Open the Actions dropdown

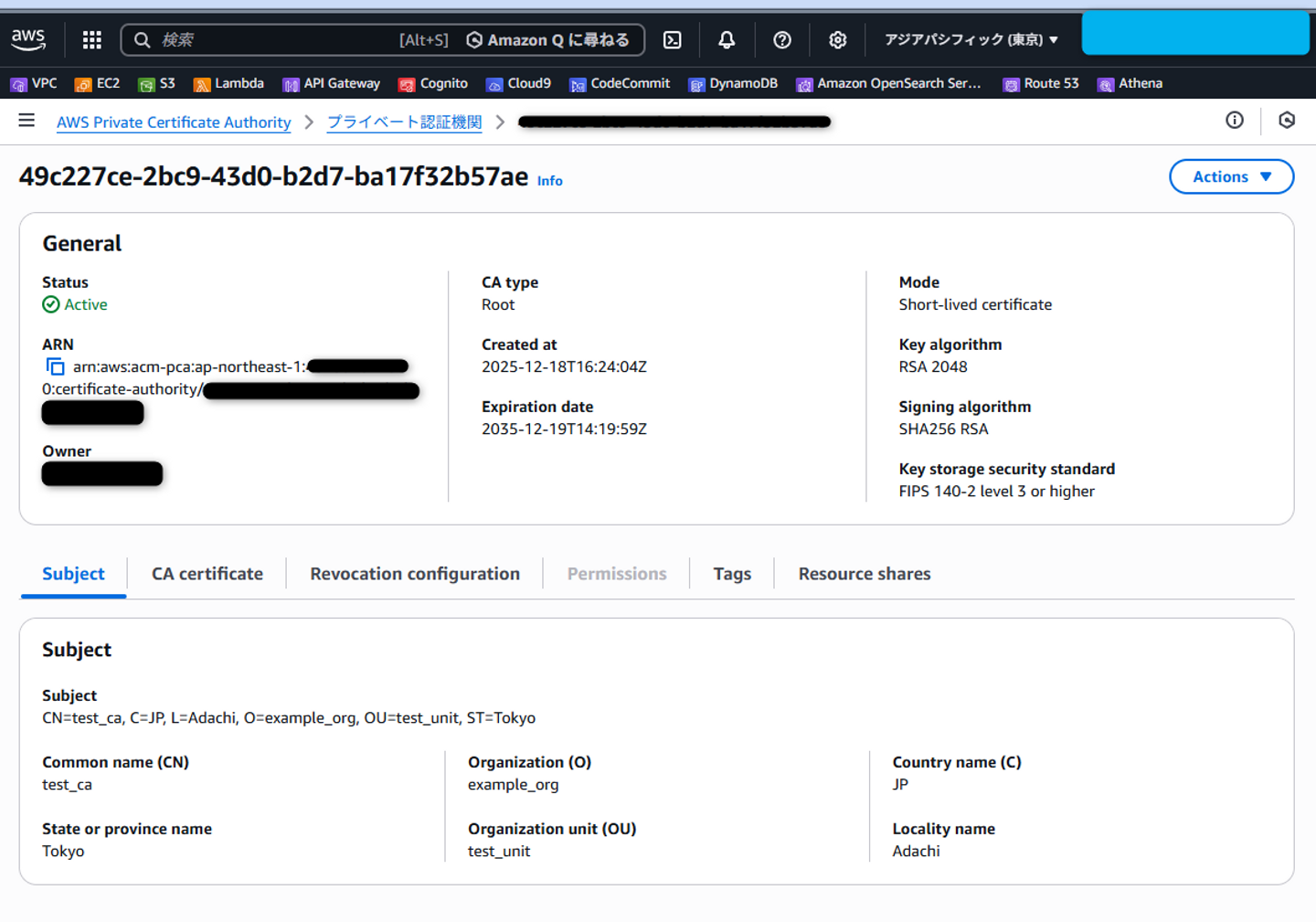tap(1231, 176)
